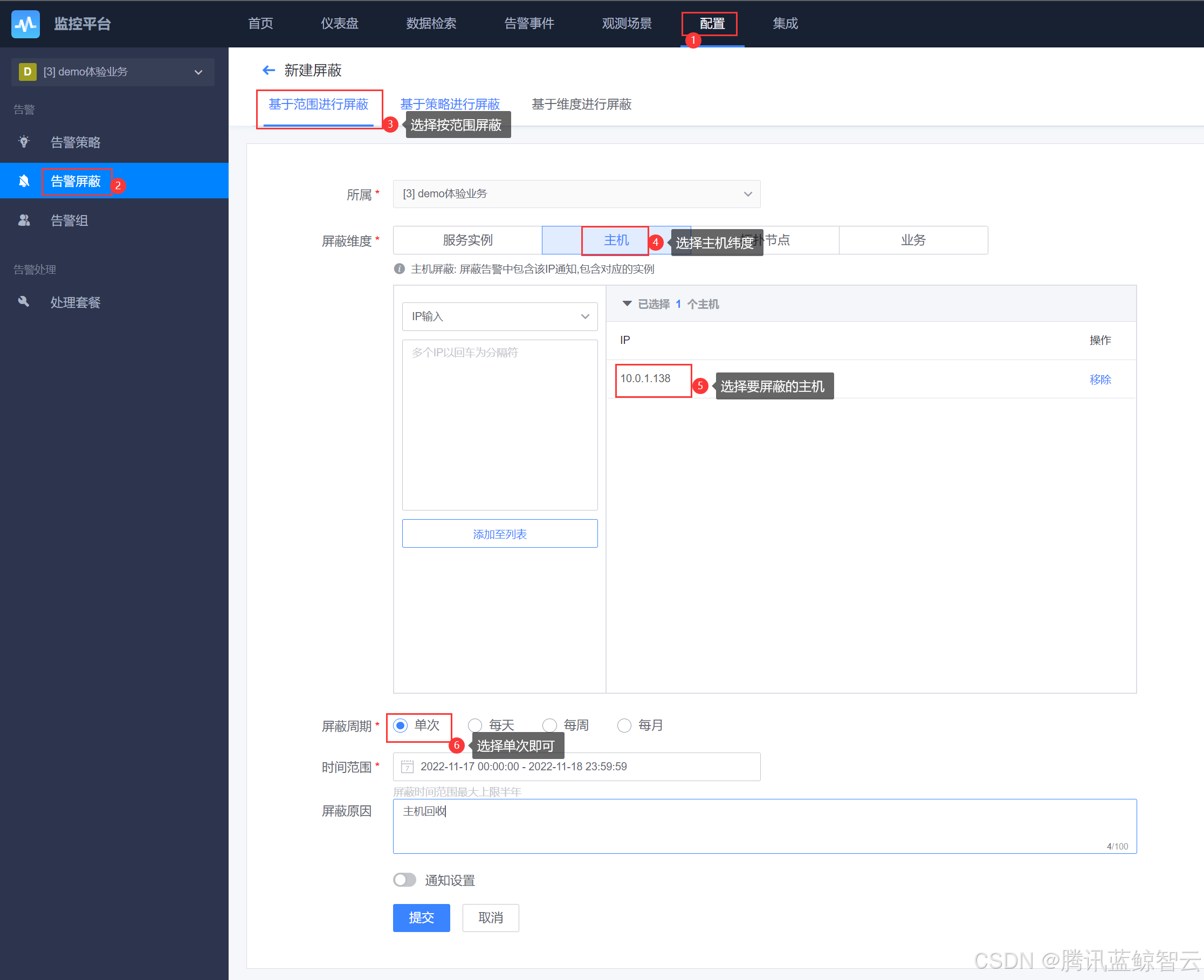Select the 业务 shielding dimension
The height and width of the screenshot is (980, 1204).
pyautogui.click(x=913, y=240)
